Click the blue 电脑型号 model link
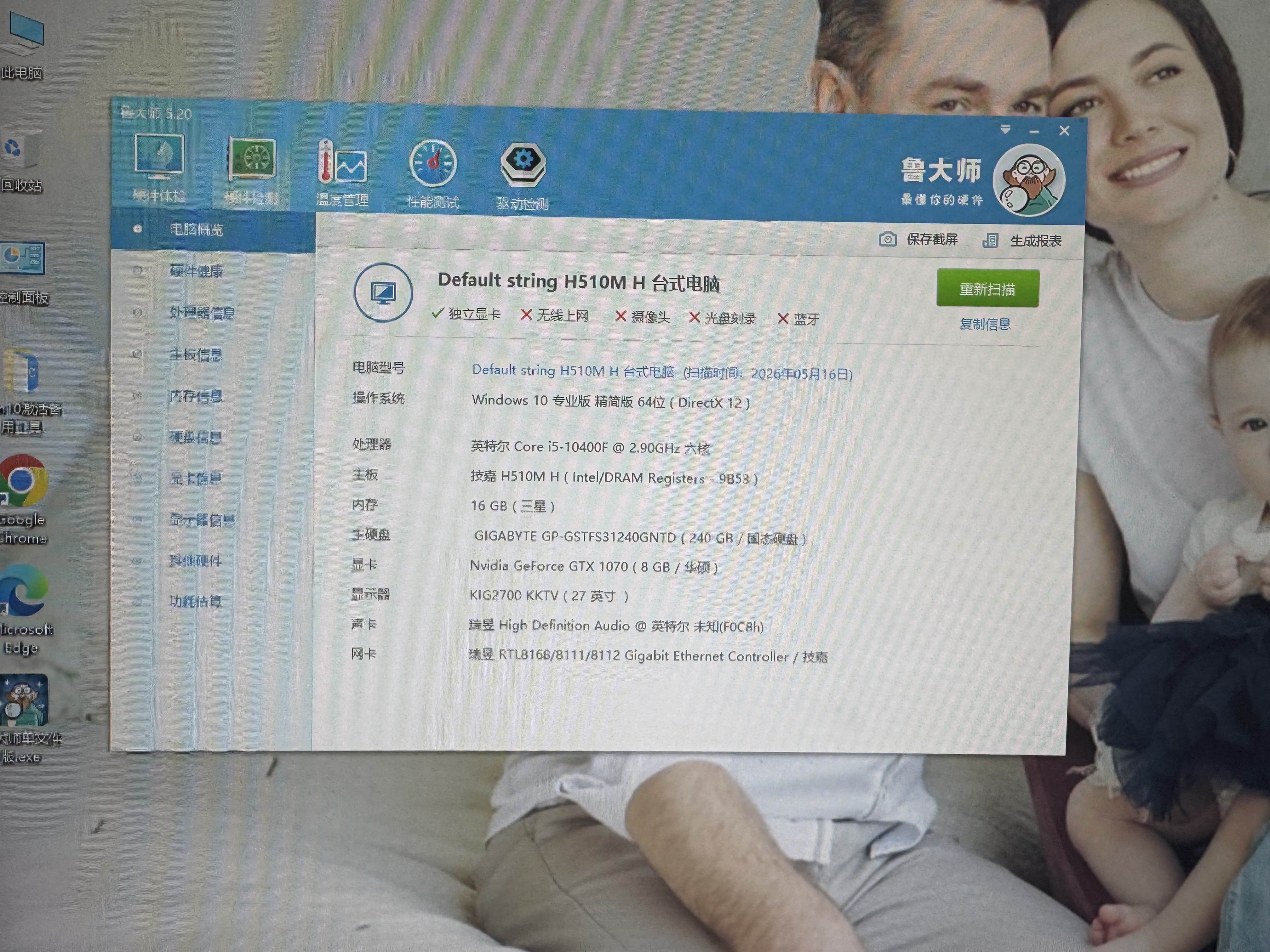Screen dimensions: 1270x952 pos(662,372)
